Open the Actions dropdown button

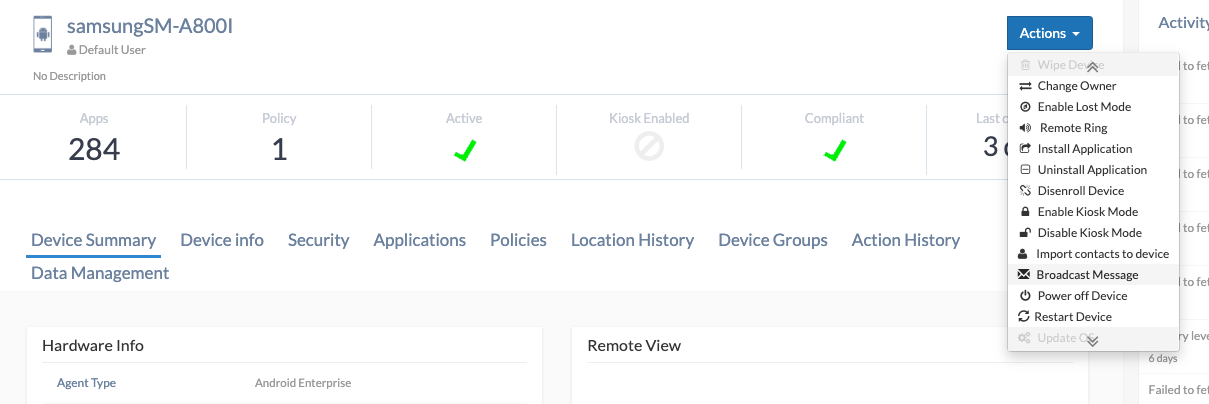point(1049,33)
